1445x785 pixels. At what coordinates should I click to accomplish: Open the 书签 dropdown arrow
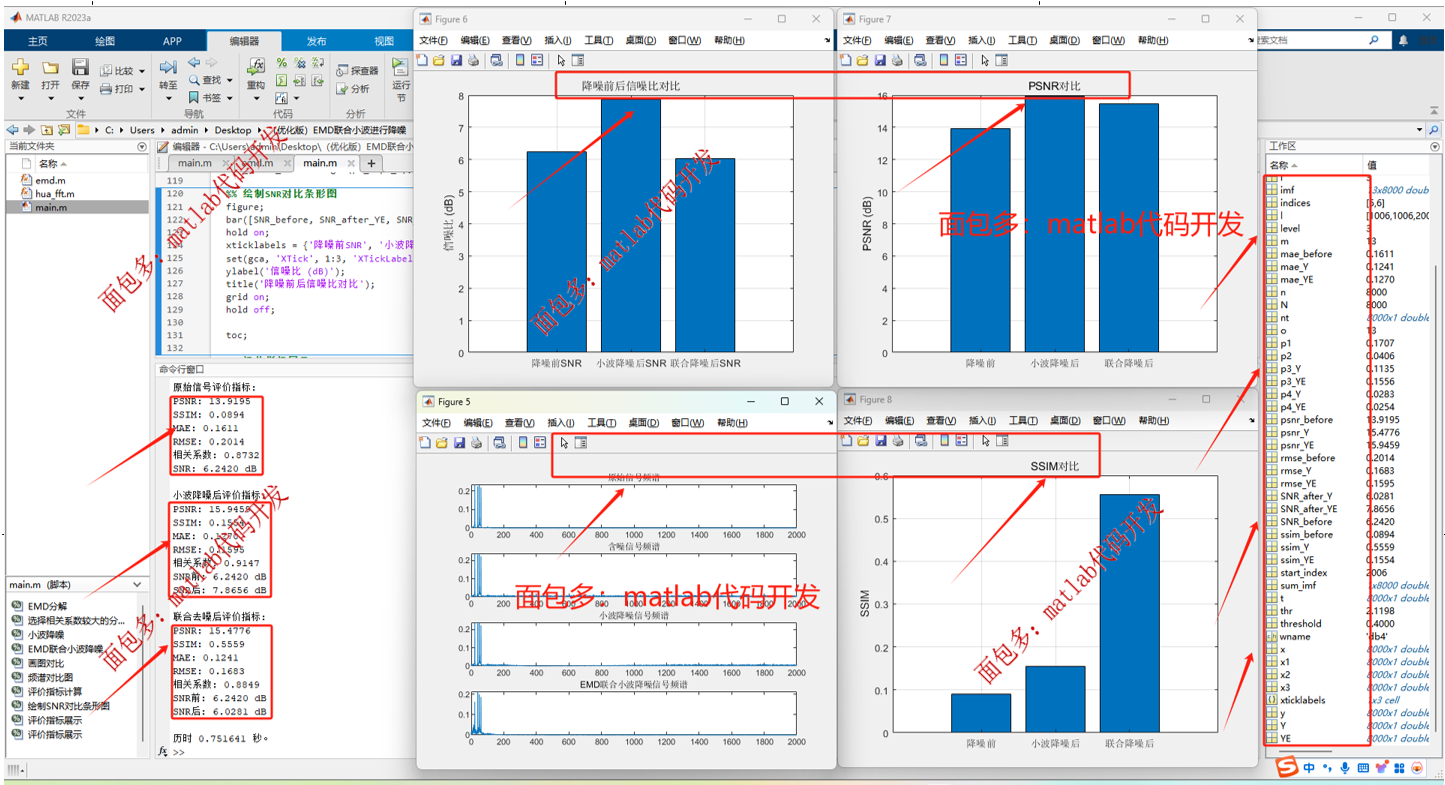point(231,98)
